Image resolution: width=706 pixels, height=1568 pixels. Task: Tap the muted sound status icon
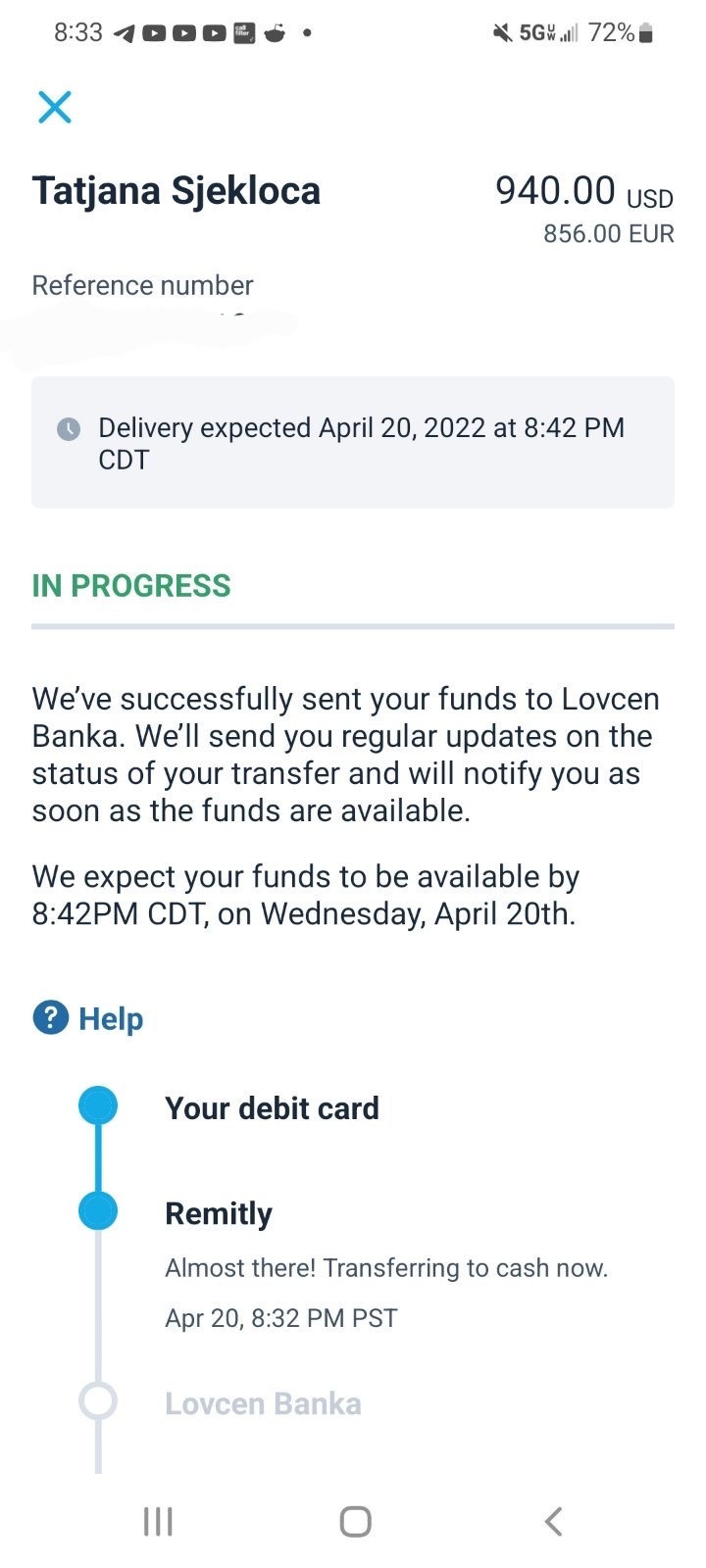click(502, 33)
